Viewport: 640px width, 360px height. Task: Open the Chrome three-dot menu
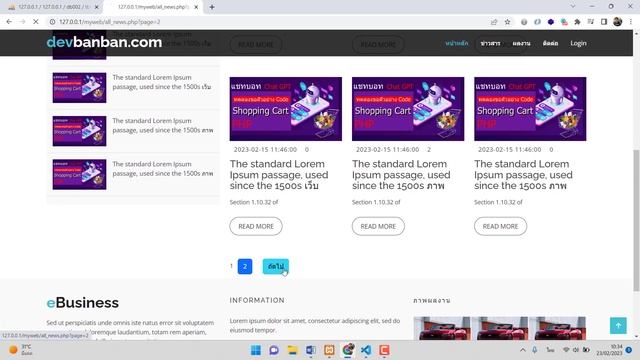coord(631,22)
